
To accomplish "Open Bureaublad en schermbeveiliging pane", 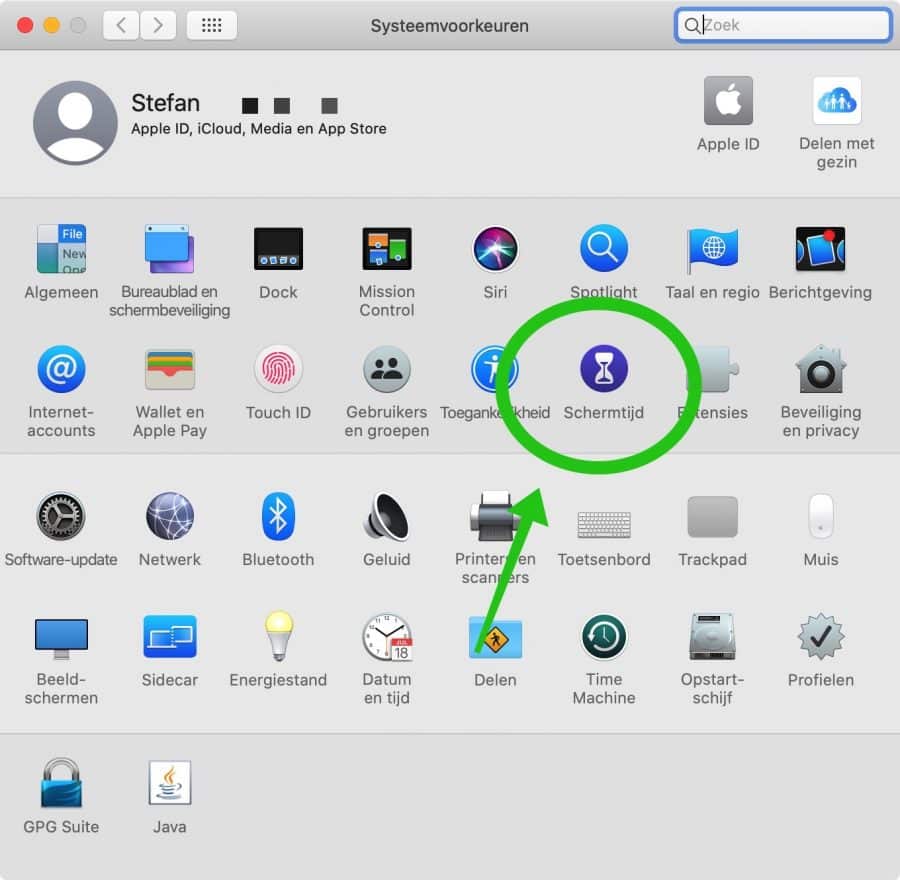I will (169, 249).
